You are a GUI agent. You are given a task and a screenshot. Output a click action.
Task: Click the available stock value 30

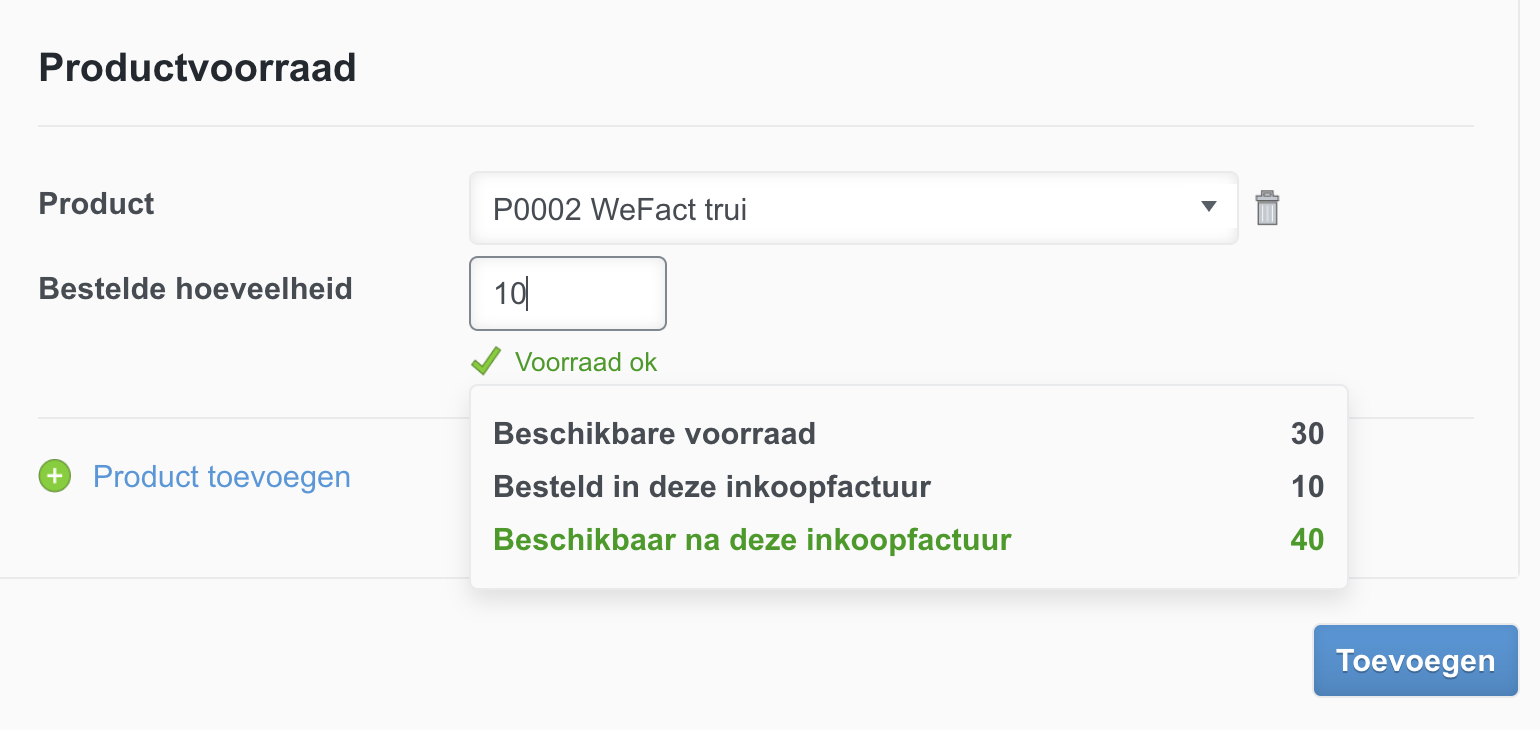pos(1307,434)
